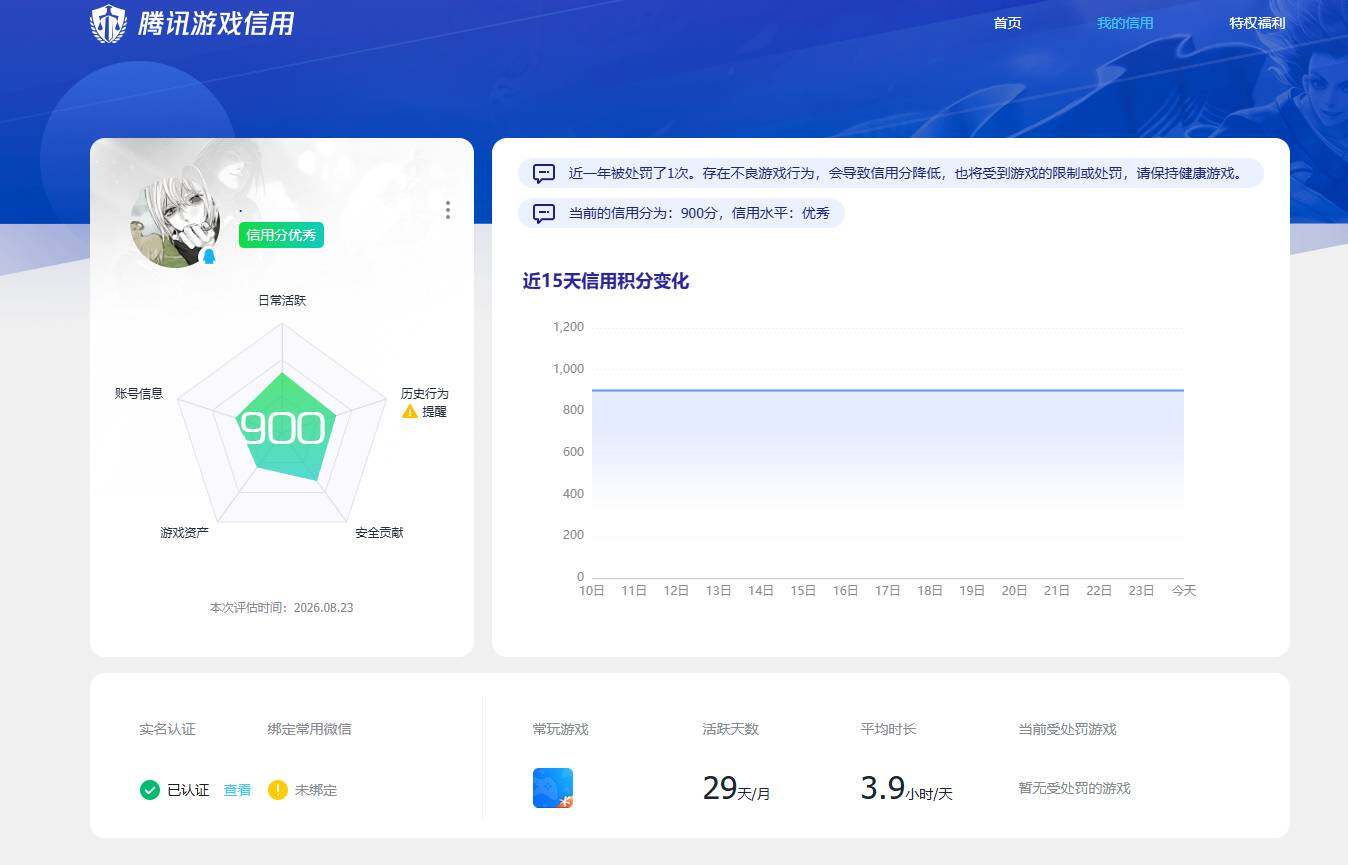Click the 已认证 status text
1348x865 pixels.
(188, 790)
